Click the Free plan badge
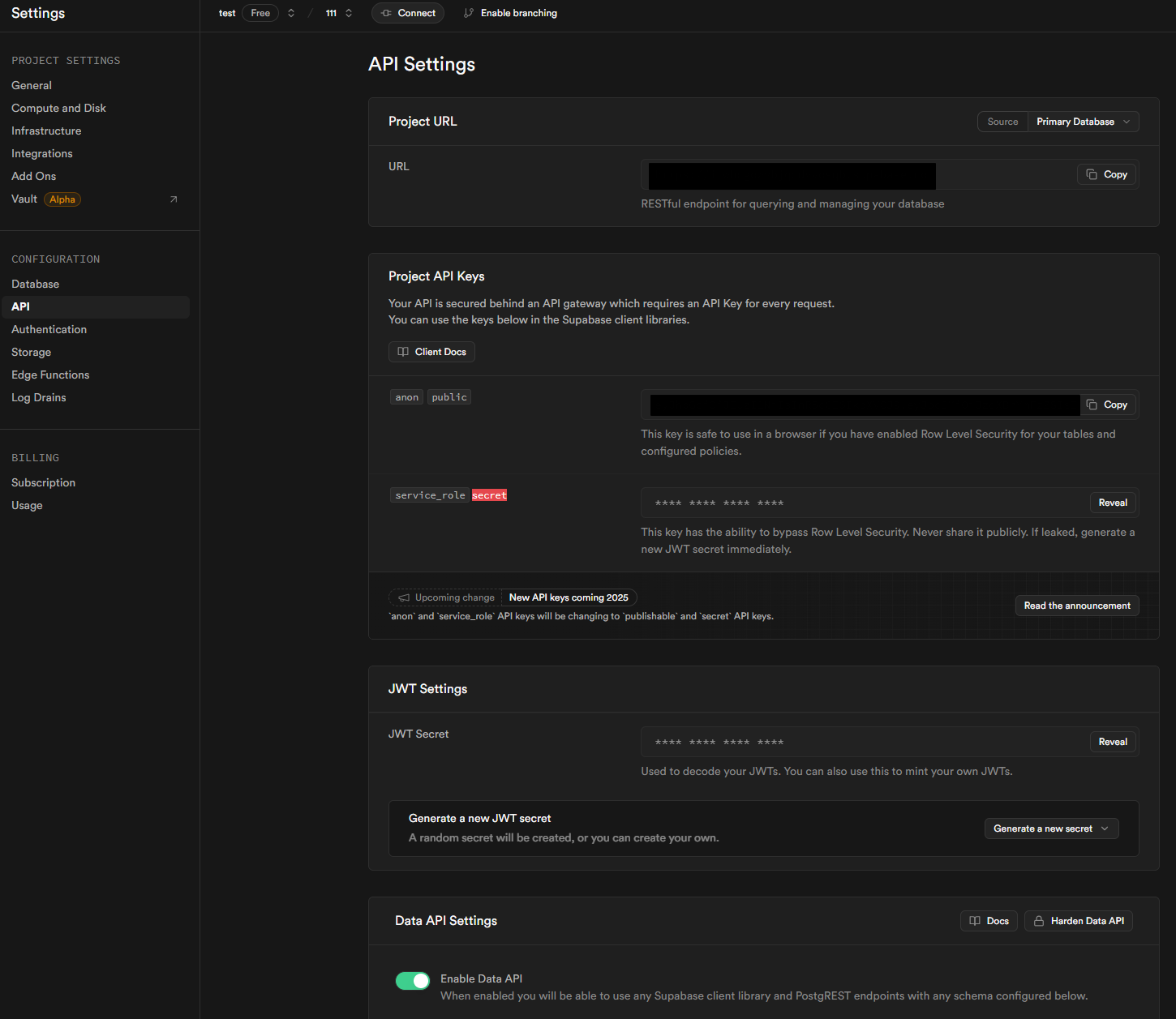Image resolution: width=1176 pixels, height=1019 pixels. click(x=260, y=13)
